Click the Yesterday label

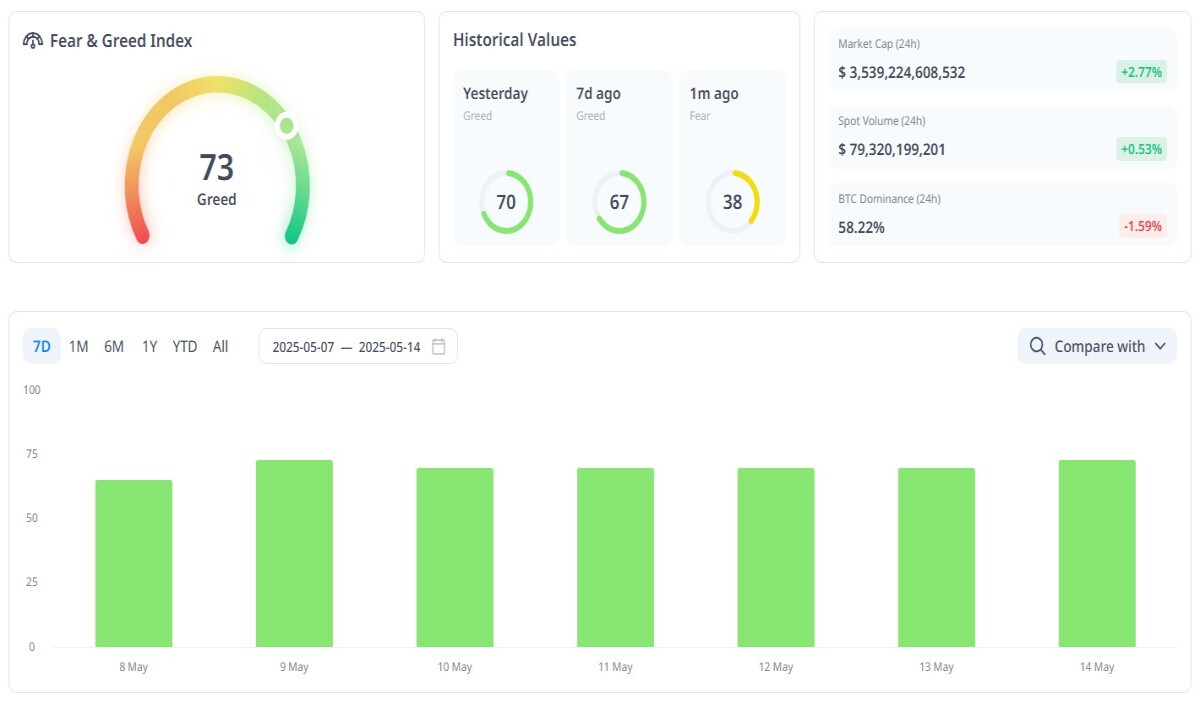495,94
